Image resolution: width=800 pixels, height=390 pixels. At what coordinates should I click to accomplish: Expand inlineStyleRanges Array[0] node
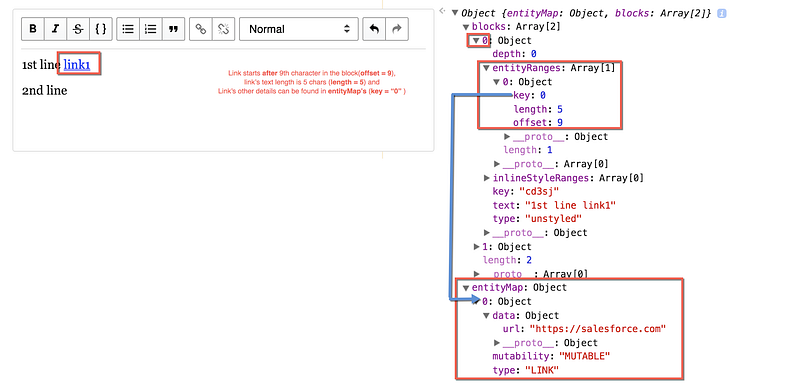pyautogui.click(x=486, y=178)
